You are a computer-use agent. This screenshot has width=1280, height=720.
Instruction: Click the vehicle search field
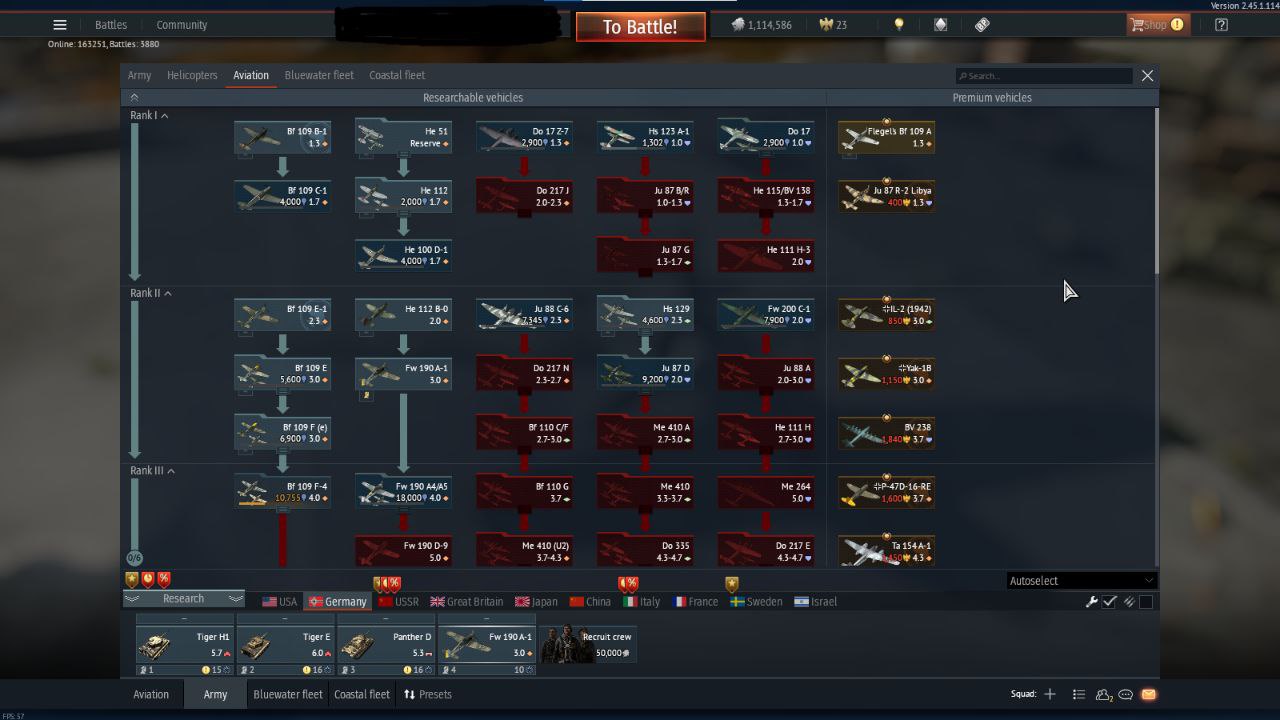click(1045, 76)
